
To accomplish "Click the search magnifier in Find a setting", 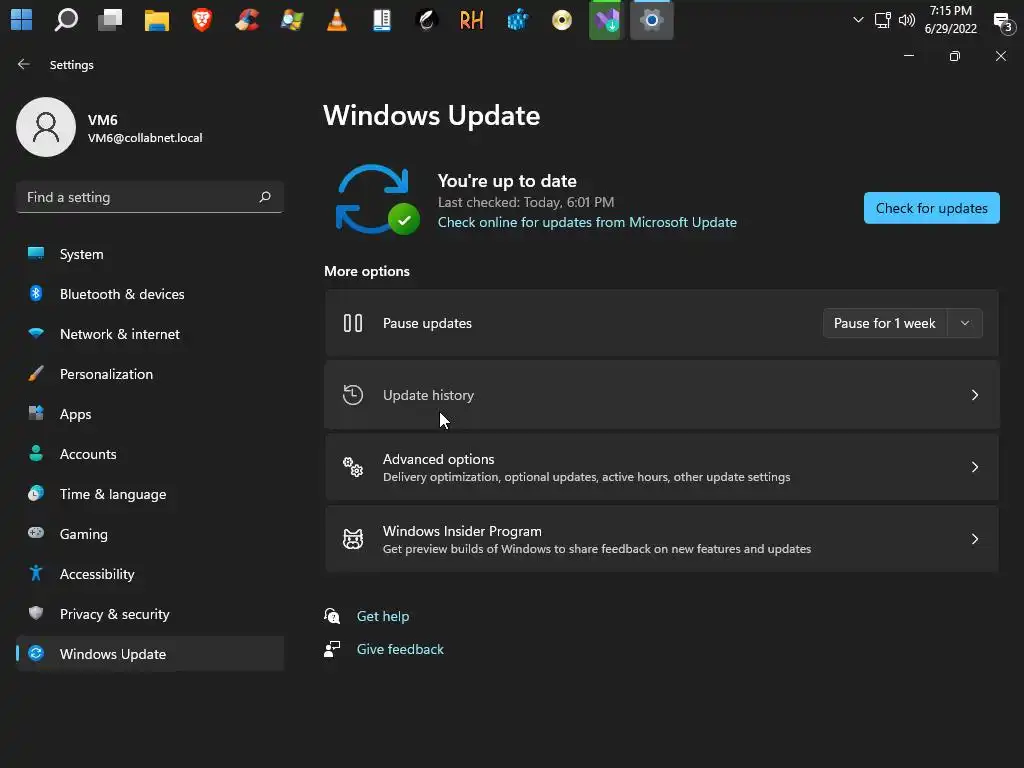I will (264, 197).
